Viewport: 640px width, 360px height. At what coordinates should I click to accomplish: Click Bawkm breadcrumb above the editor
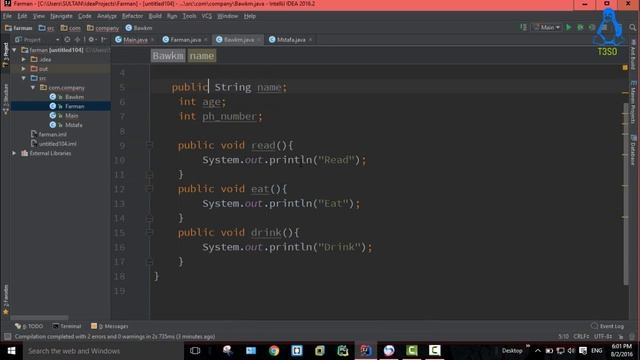(x=168, y=56)
